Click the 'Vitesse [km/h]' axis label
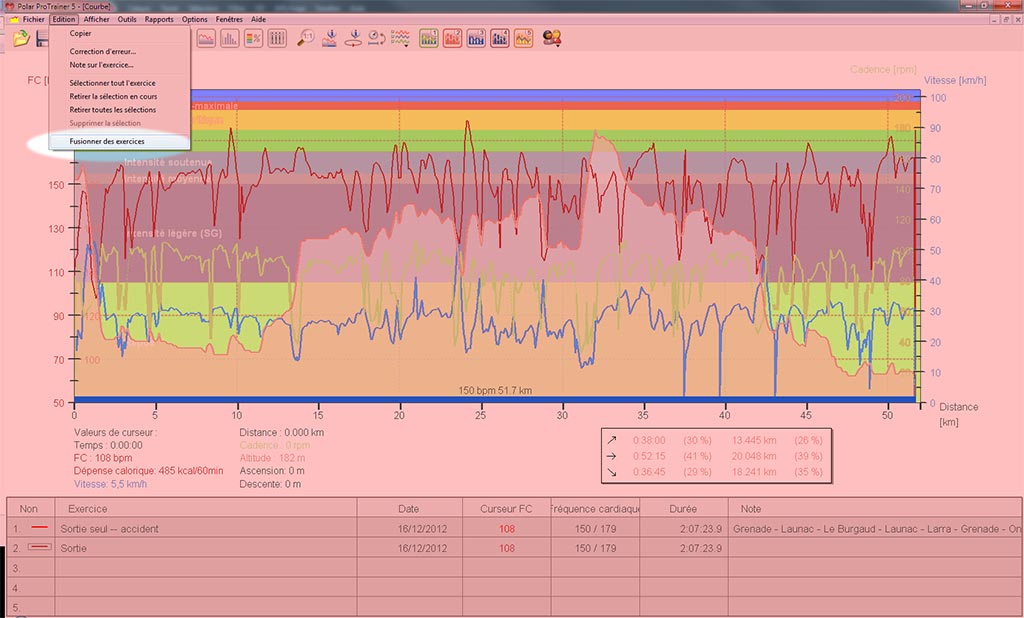 [955, 80]
